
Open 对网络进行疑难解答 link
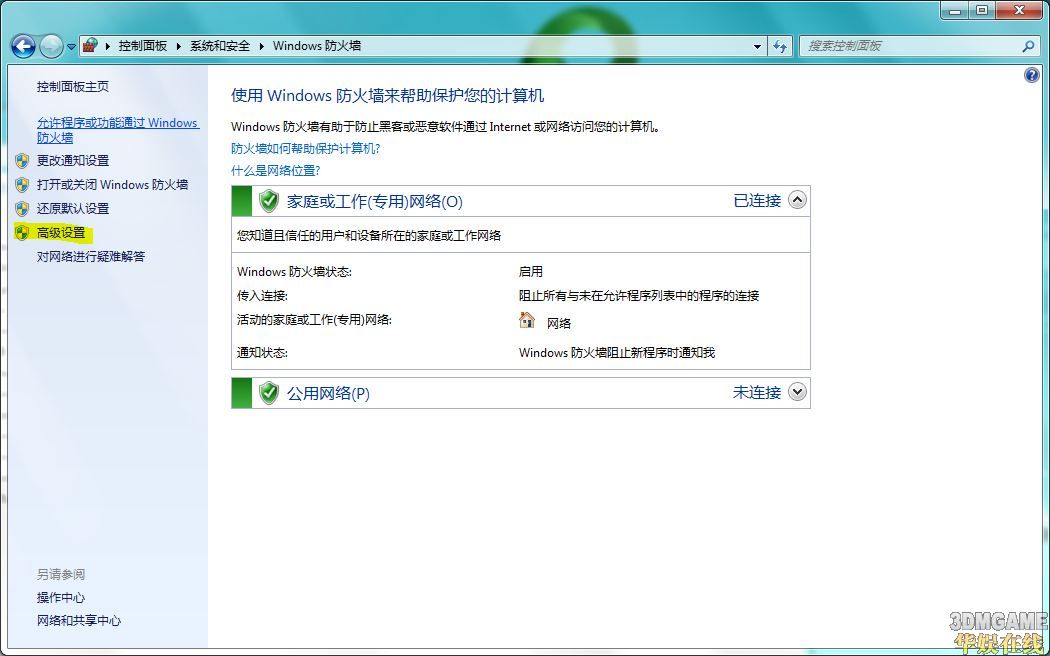click(91, 256)
